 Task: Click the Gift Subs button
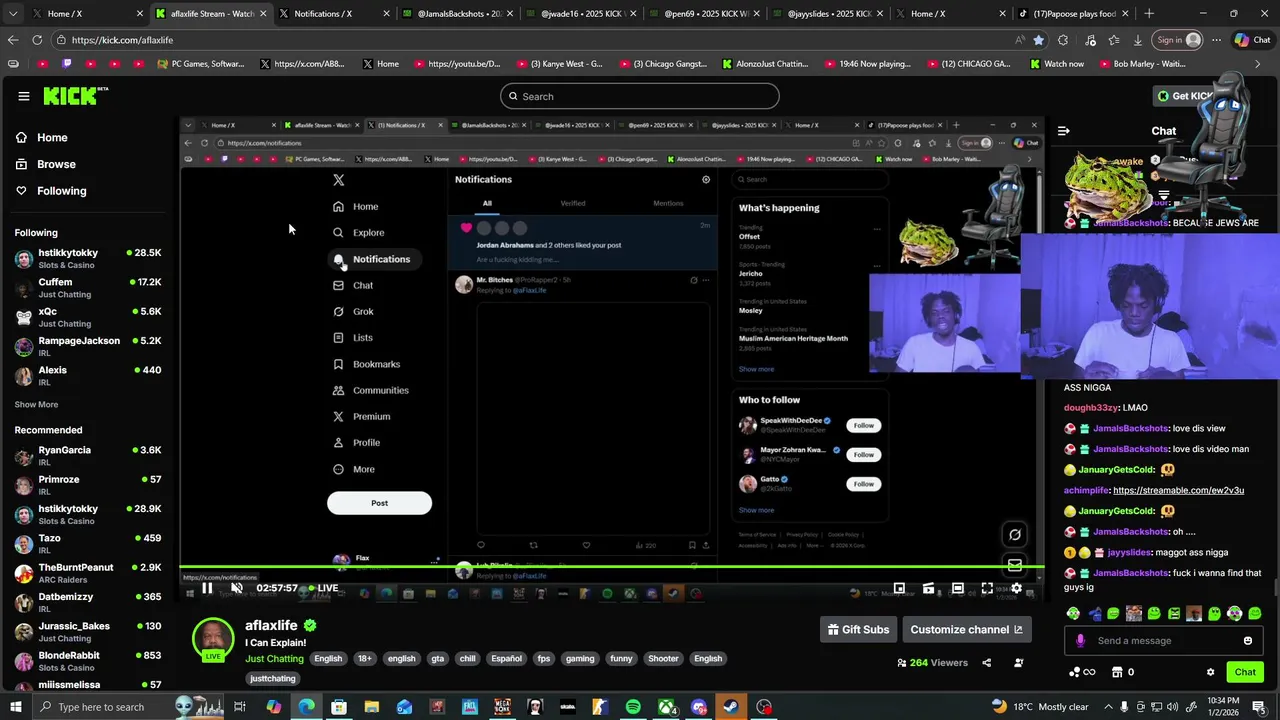point(857,630)
